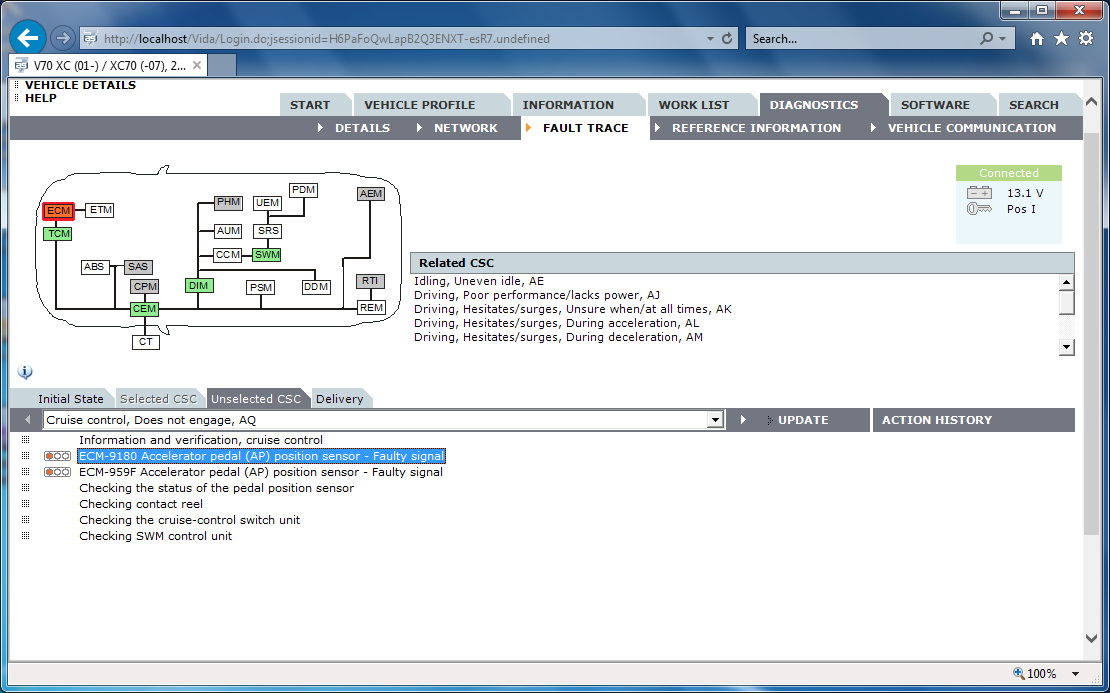Select the AEM module in the vehicle diagram
This screenshot has width=1110, height=693.
pos(370,193)
